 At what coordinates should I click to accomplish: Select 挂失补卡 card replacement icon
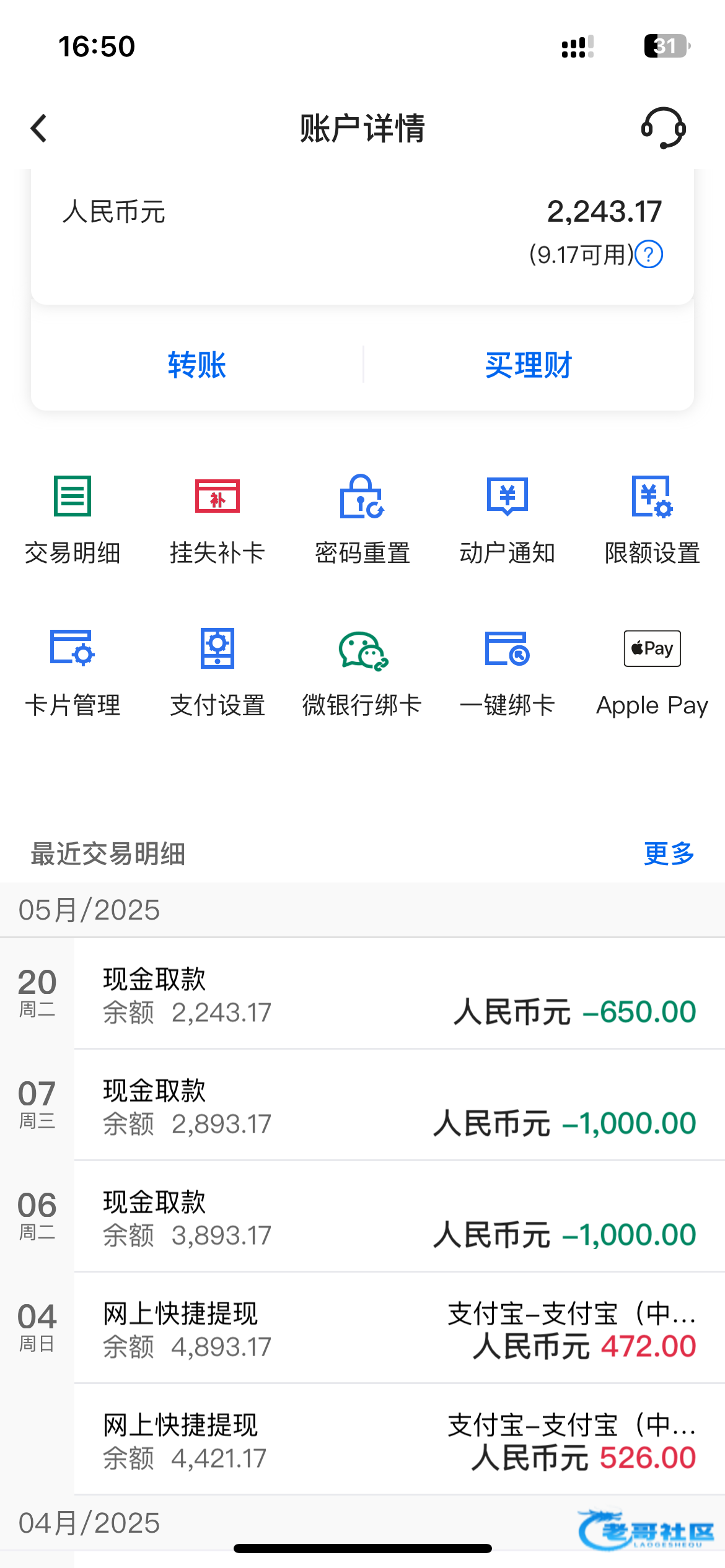pos(217,496)
